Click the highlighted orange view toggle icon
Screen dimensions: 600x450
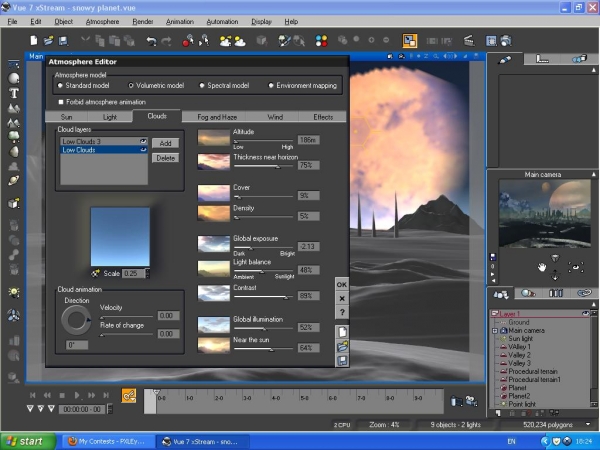pyautogui.click(x=409, y=41)
